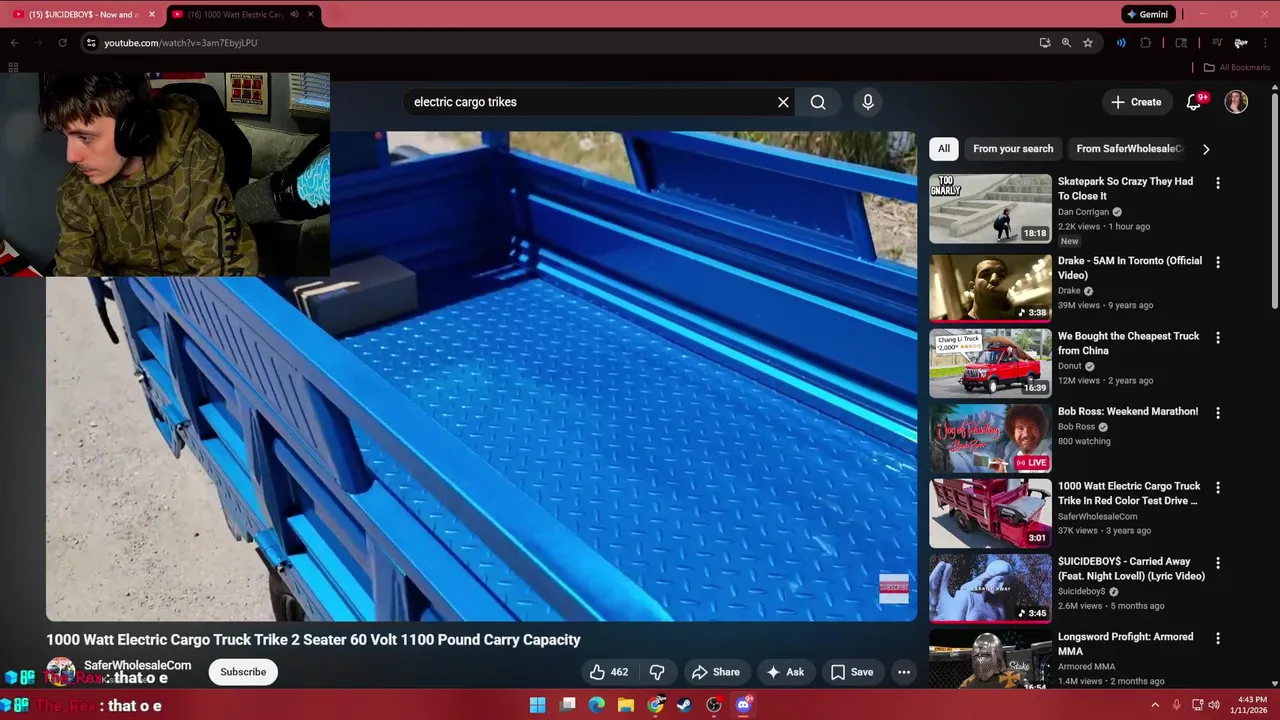1280x720 pixels.
Task: Open File Explorer from taskbar
Action: click(626, 705)
